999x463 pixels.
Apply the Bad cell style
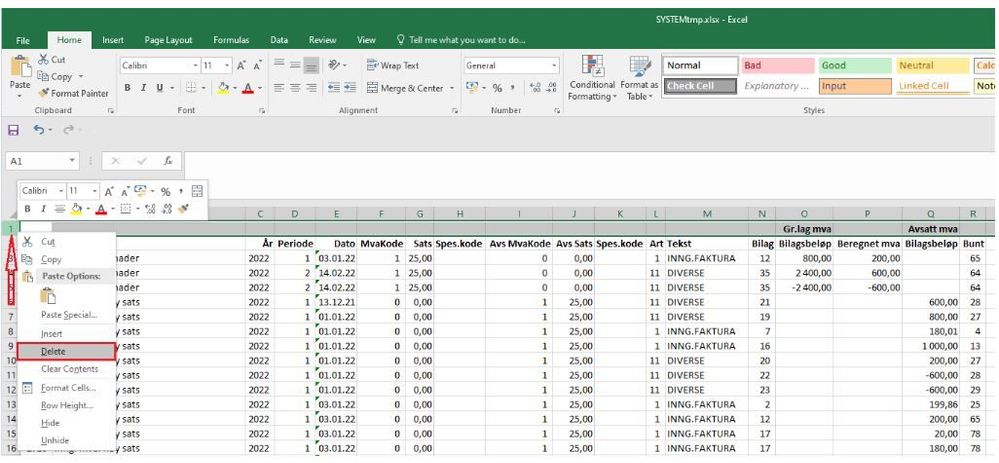778,66
